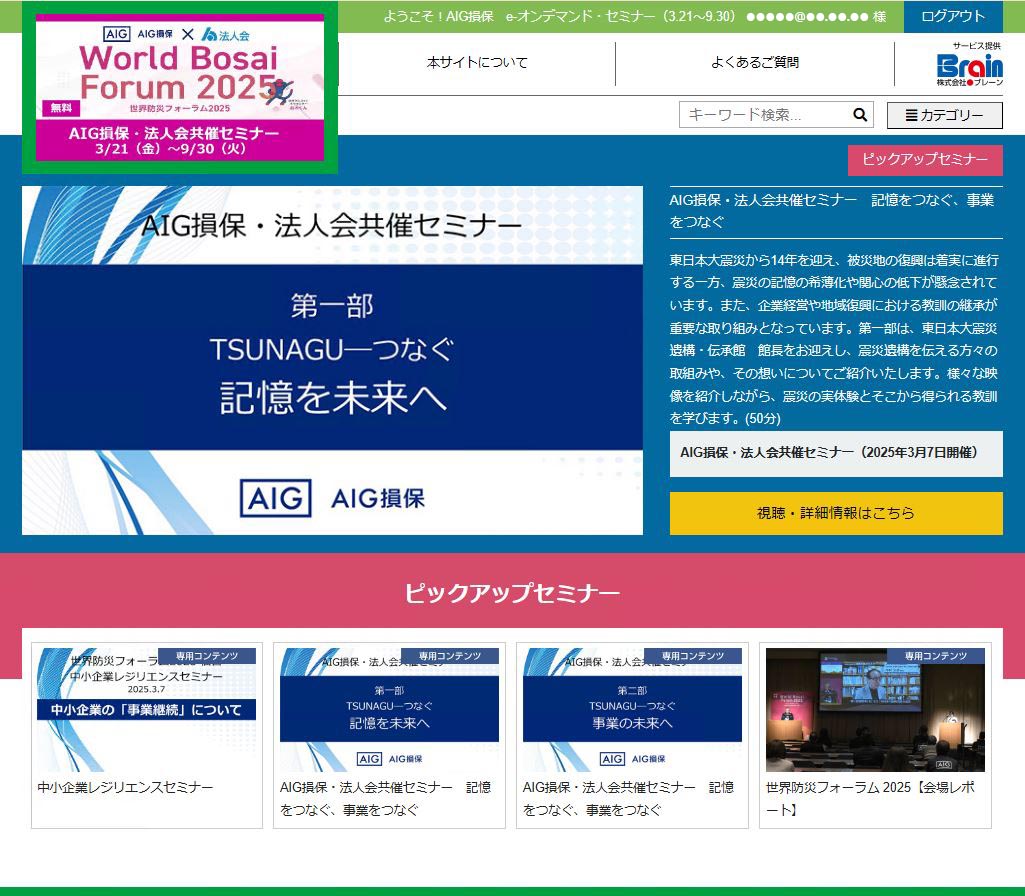This screenshot has width=1025, height=896.
Task: Click the AIG損保 logo in the main banner
Action: tap(333, 497)
